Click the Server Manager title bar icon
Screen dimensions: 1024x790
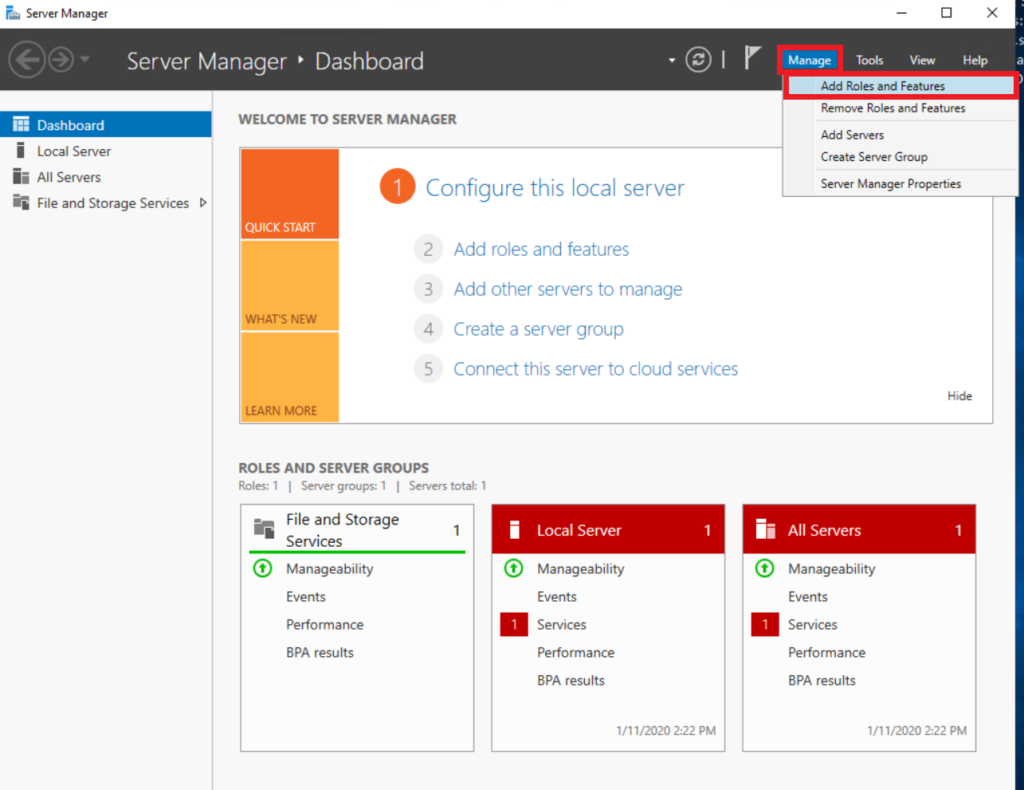[x=12, y=12]
